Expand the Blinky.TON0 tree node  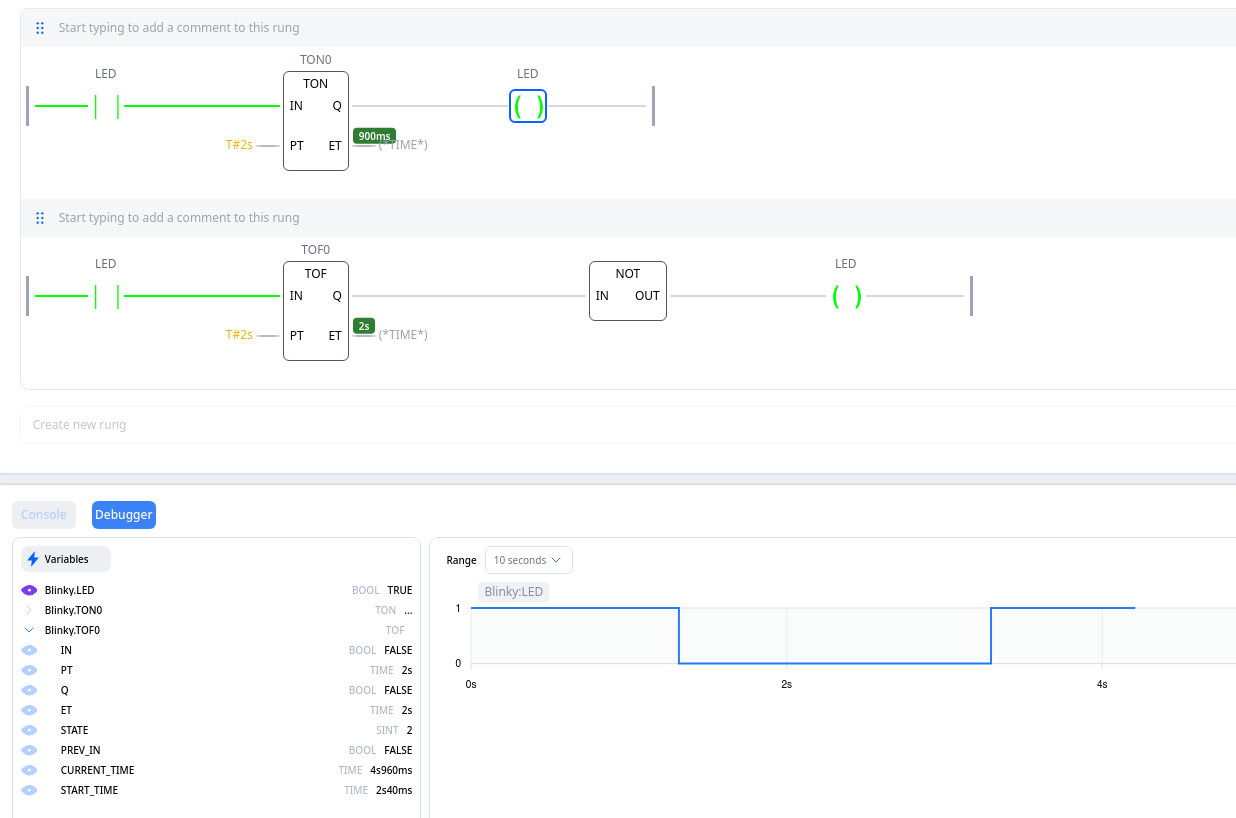point(29,611)
